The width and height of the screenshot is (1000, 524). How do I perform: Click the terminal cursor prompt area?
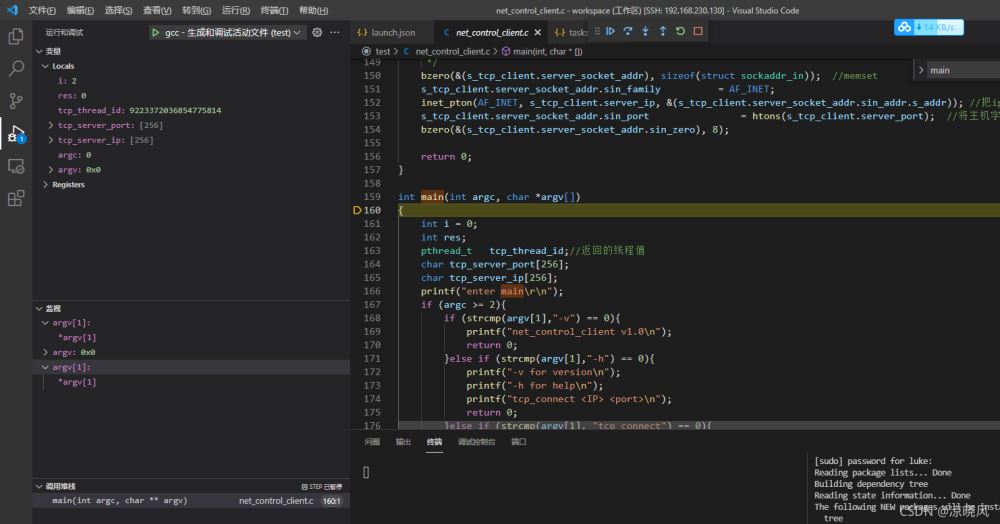pos(366,472)
